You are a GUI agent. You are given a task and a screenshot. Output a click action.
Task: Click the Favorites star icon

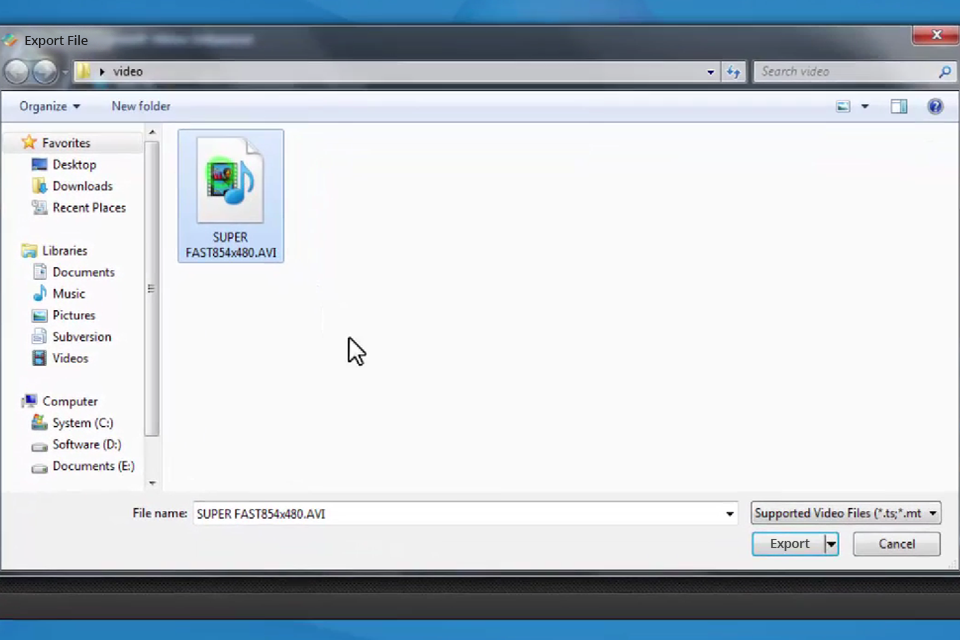pyautogui.click(x=29, y=142)
